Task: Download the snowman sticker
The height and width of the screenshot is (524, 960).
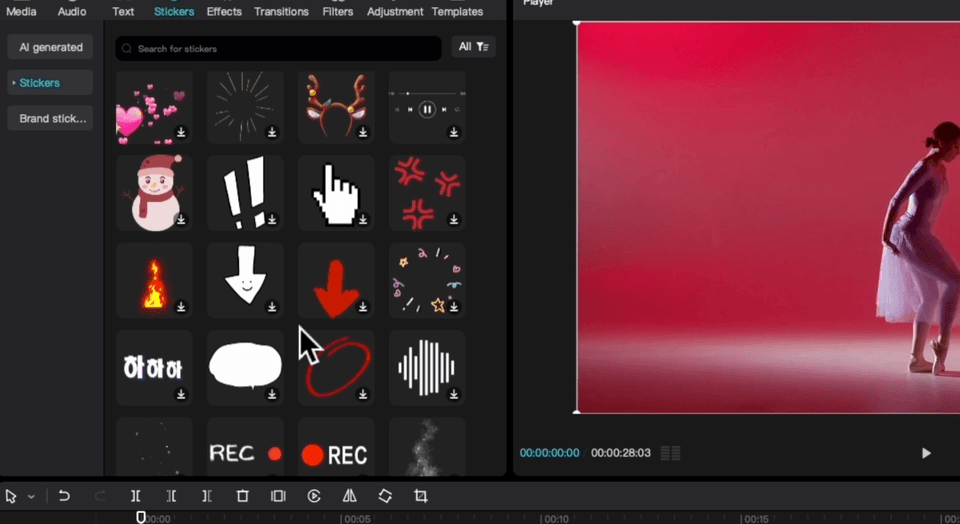Action: click(181, 219)
